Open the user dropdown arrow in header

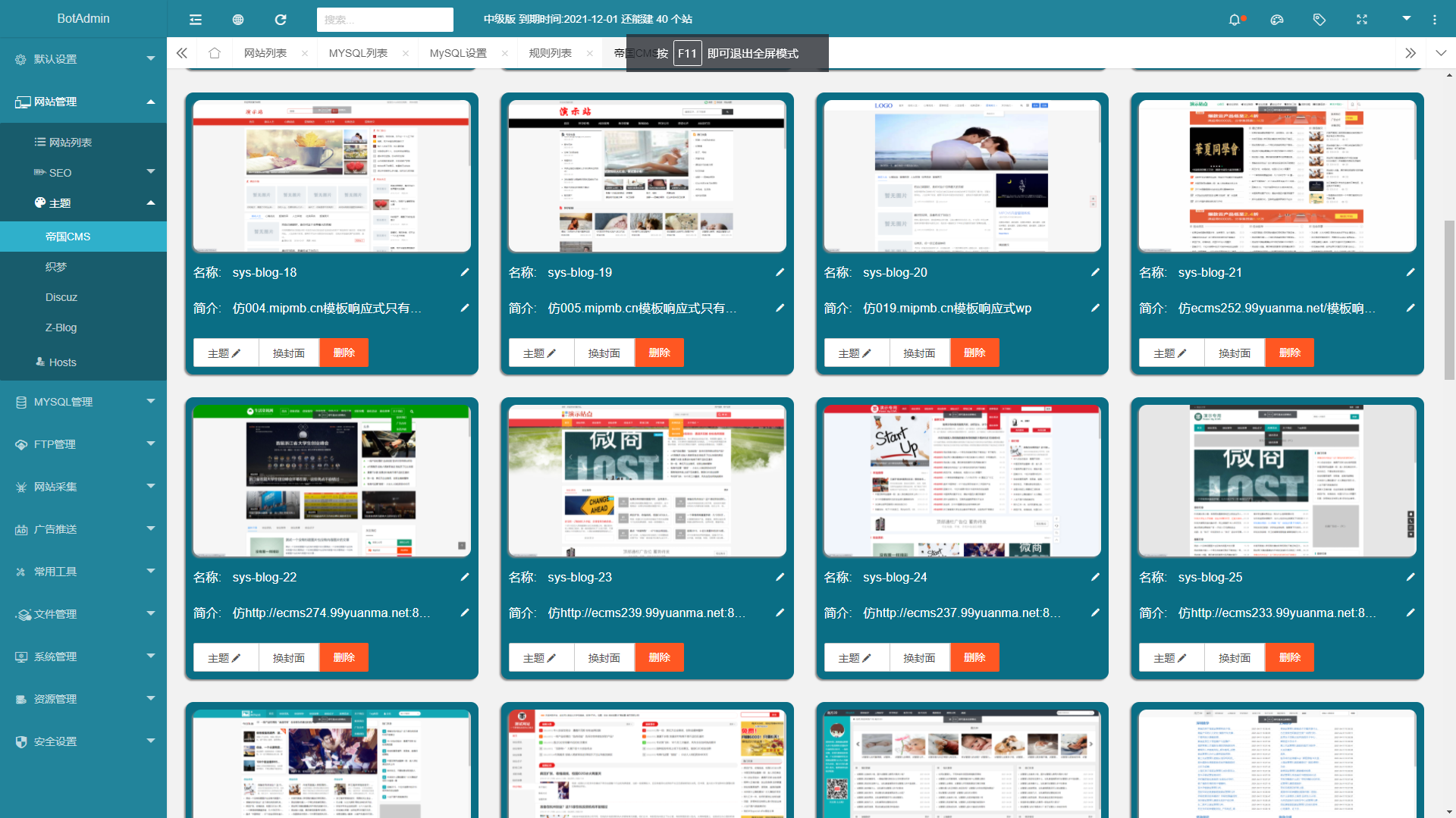click(x=1407, y=18)
